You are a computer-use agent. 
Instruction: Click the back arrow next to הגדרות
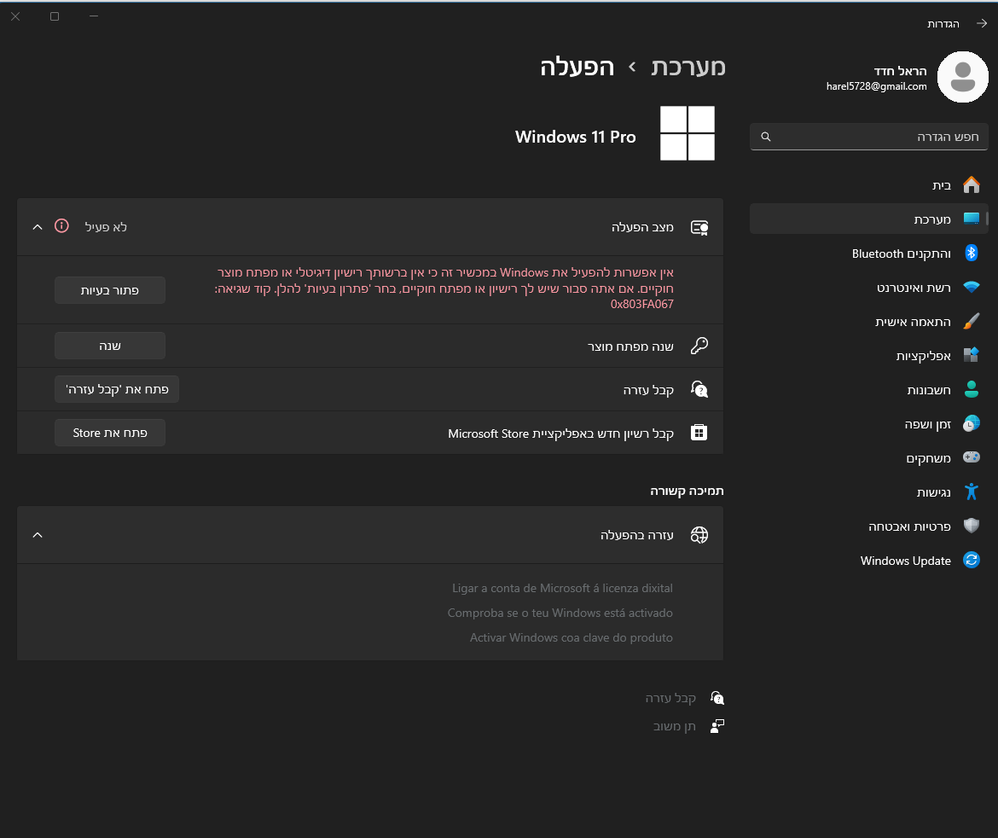point(982,24)
